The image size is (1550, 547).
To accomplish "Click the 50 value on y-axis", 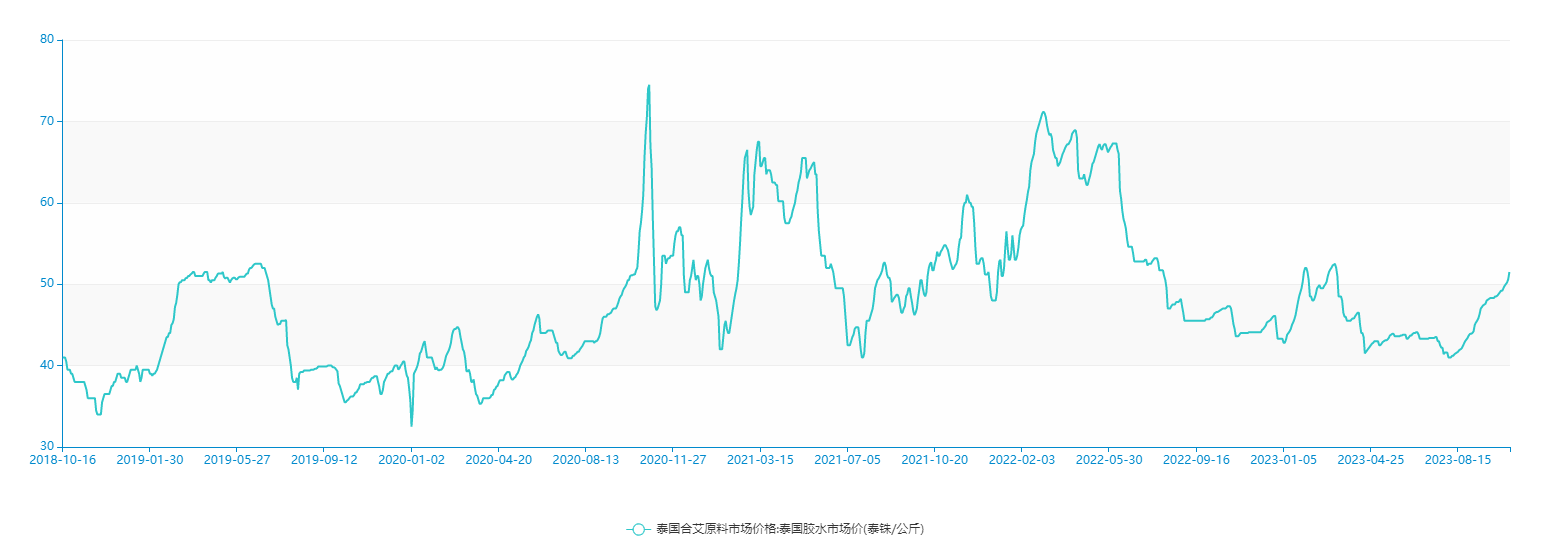I will tap(46, 284).
